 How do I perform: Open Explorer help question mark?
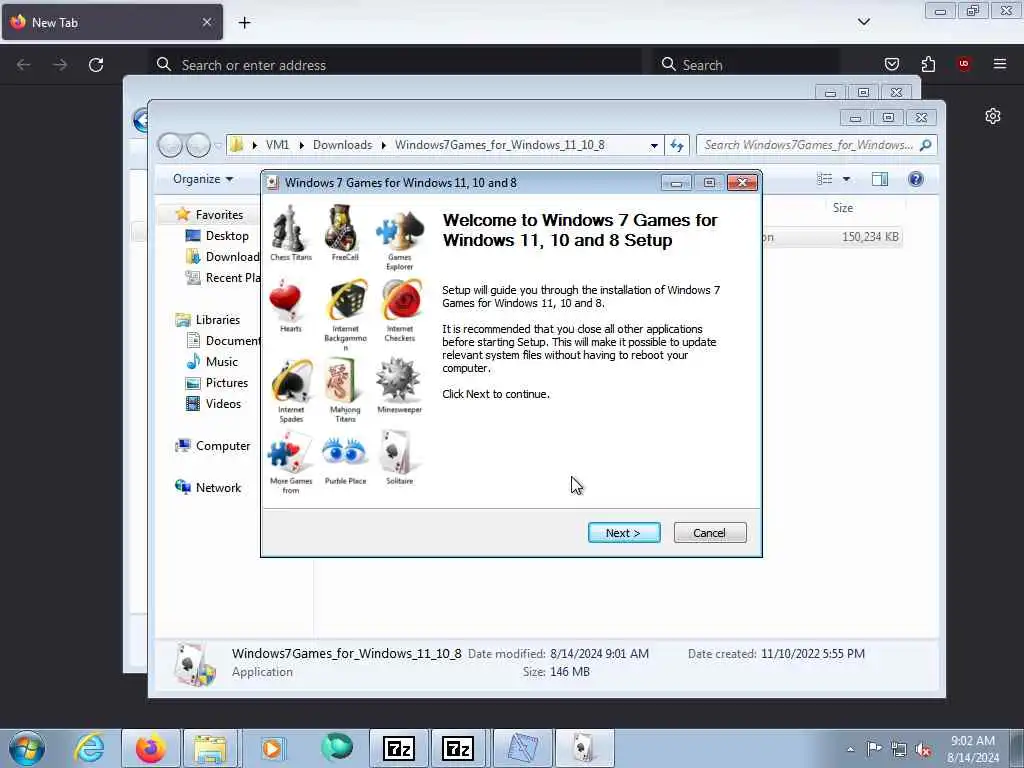916,179
